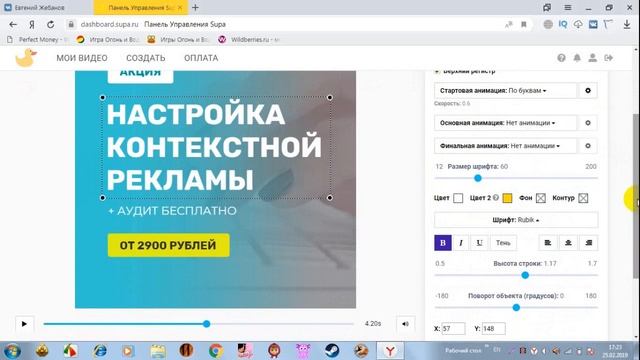Open the Windows Start menu
640x360 pixels.
click(12, 351)
